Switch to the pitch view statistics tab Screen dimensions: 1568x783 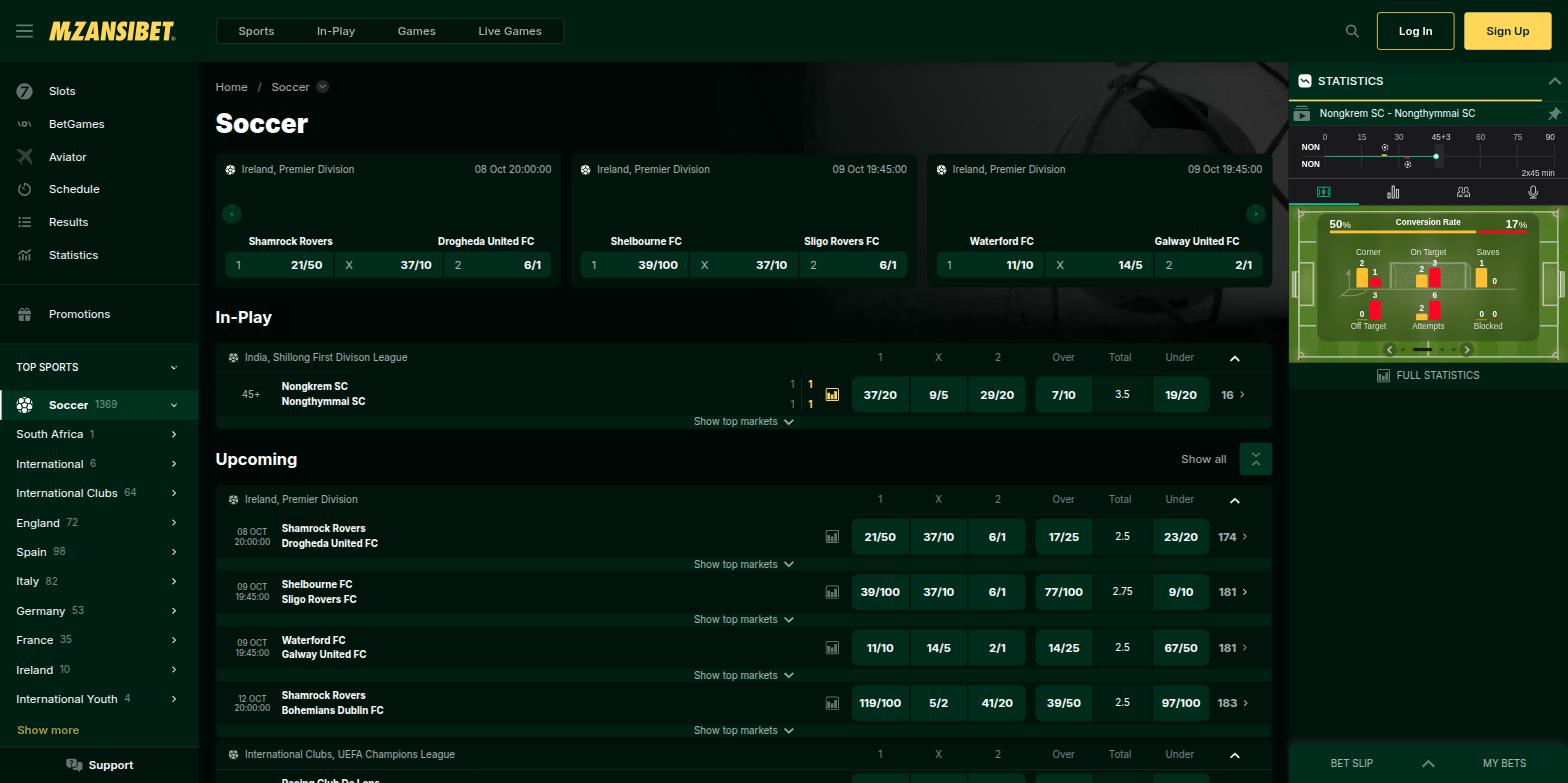click(1323, 192)
